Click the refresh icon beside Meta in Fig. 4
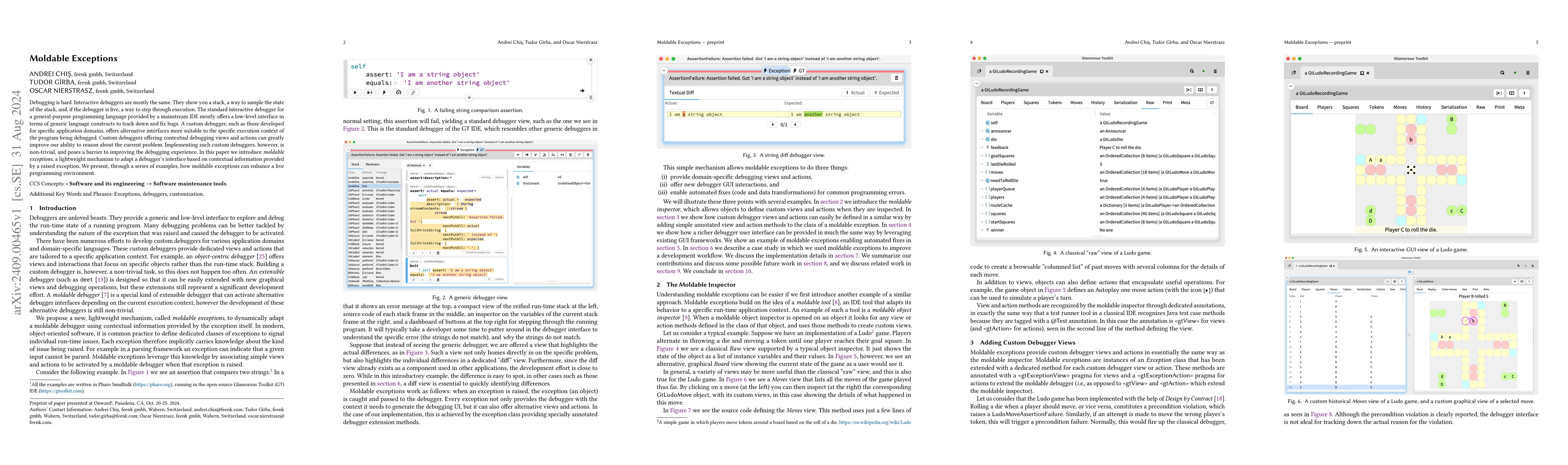Viewport: 1568px width, 465px height. point(1212,102)
